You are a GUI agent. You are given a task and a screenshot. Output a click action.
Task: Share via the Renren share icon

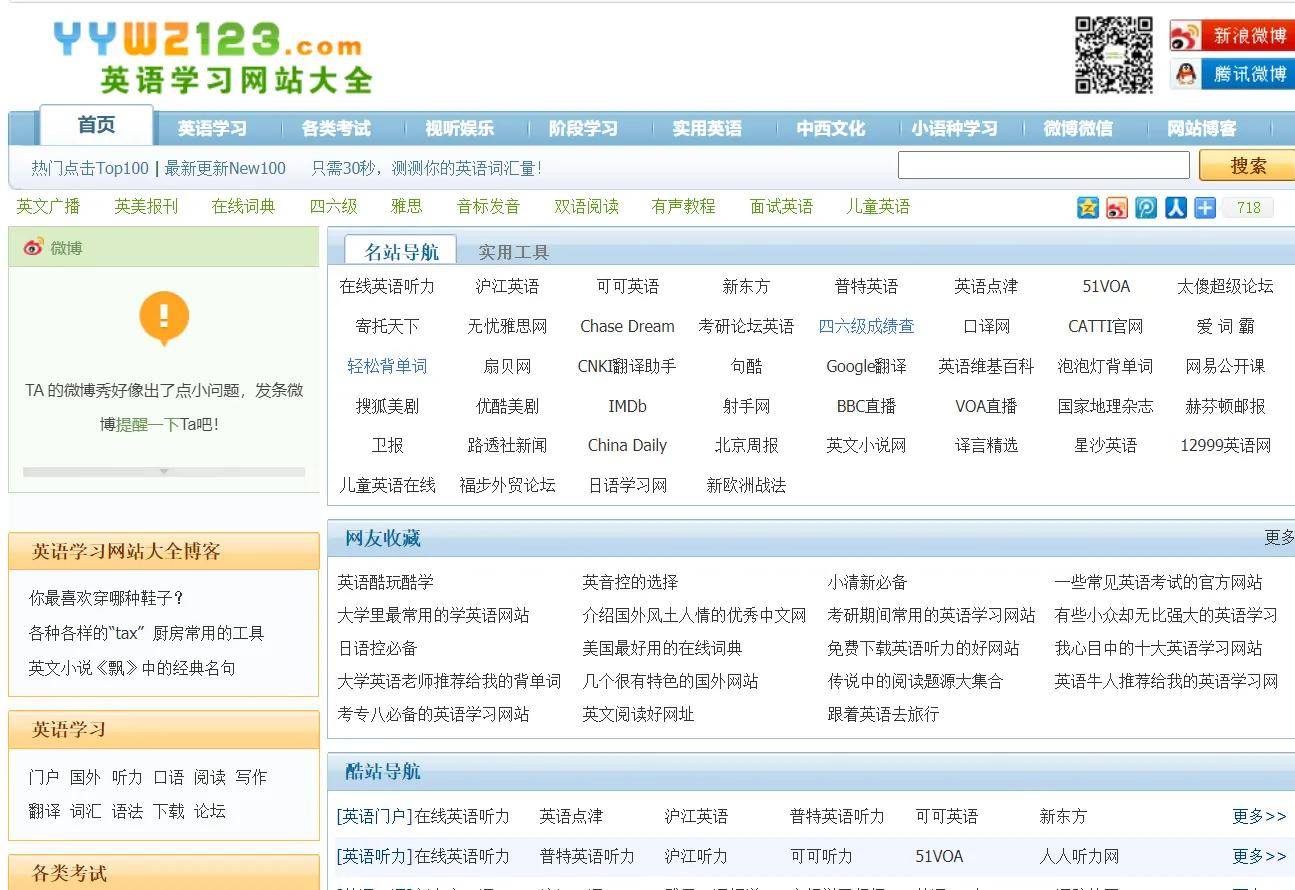pyautogui.click(x=1176, y=207)
